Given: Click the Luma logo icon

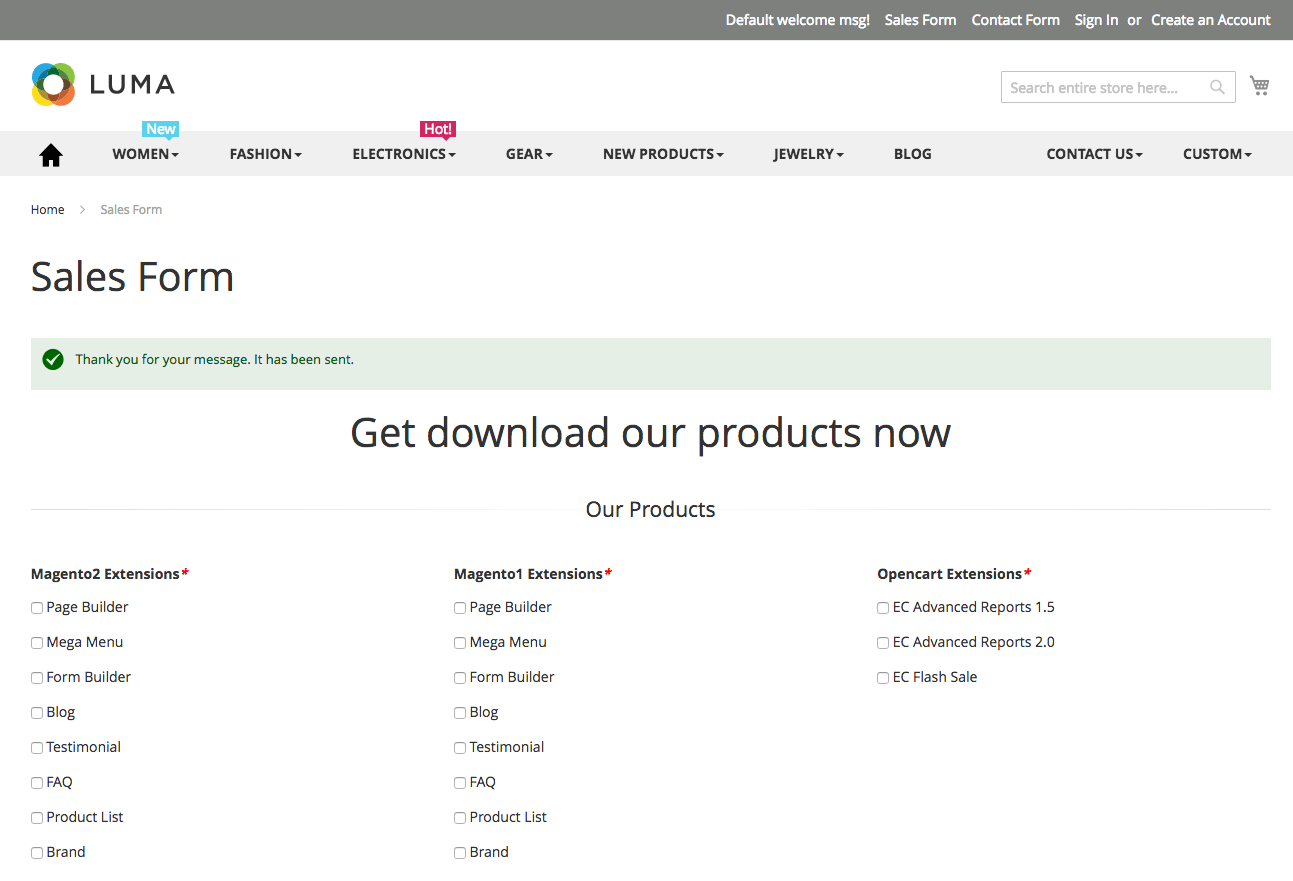Looking at the screenshot, I should [53, 85].
